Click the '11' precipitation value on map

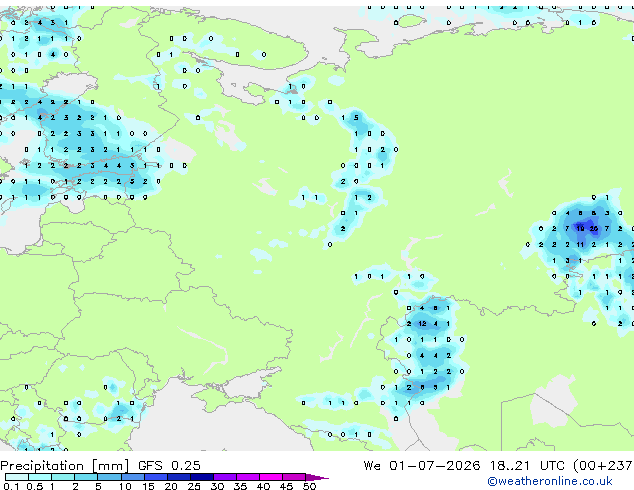(x=580, y=245)
